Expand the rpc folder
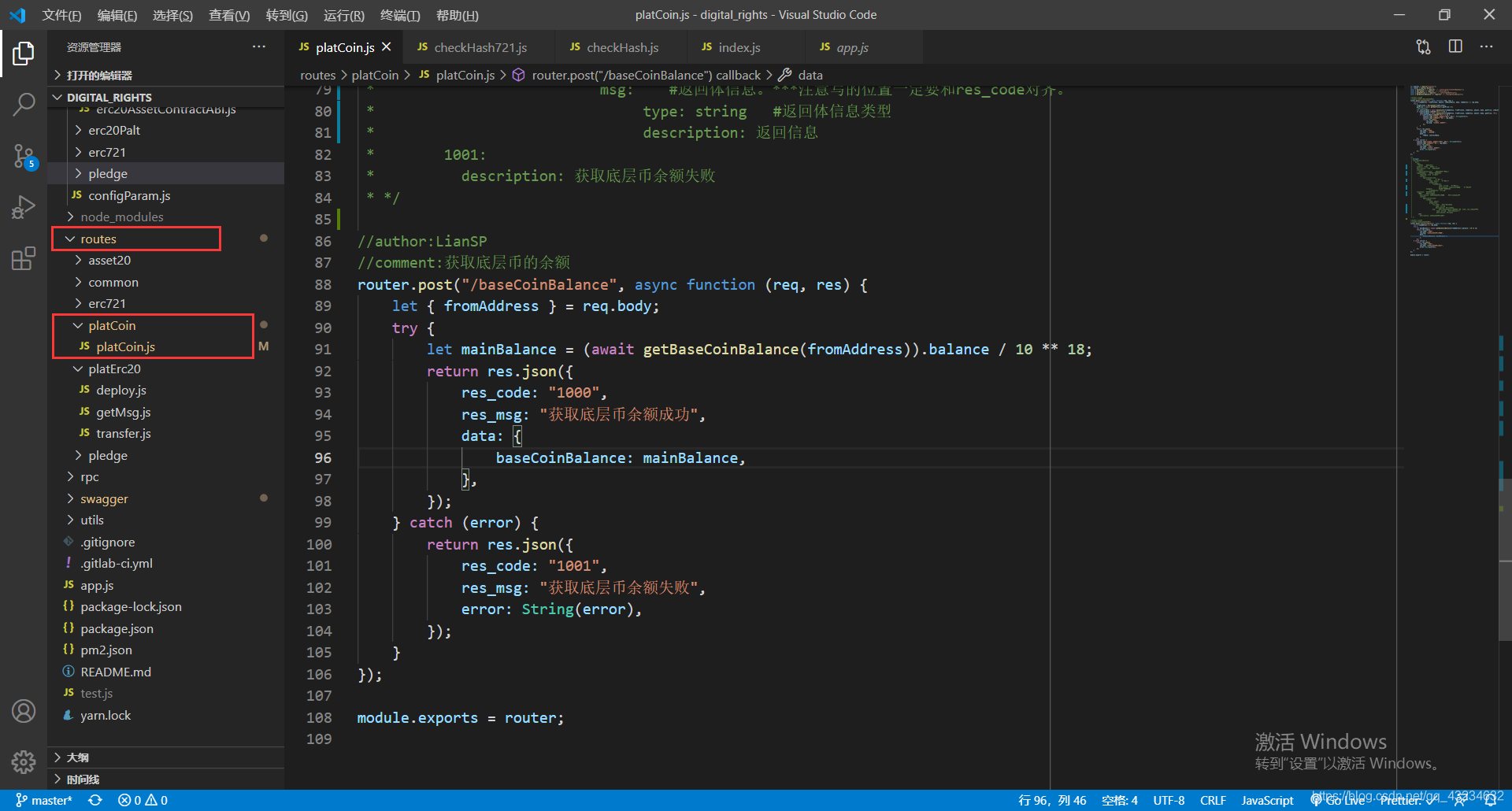 (x=165, y=476)
